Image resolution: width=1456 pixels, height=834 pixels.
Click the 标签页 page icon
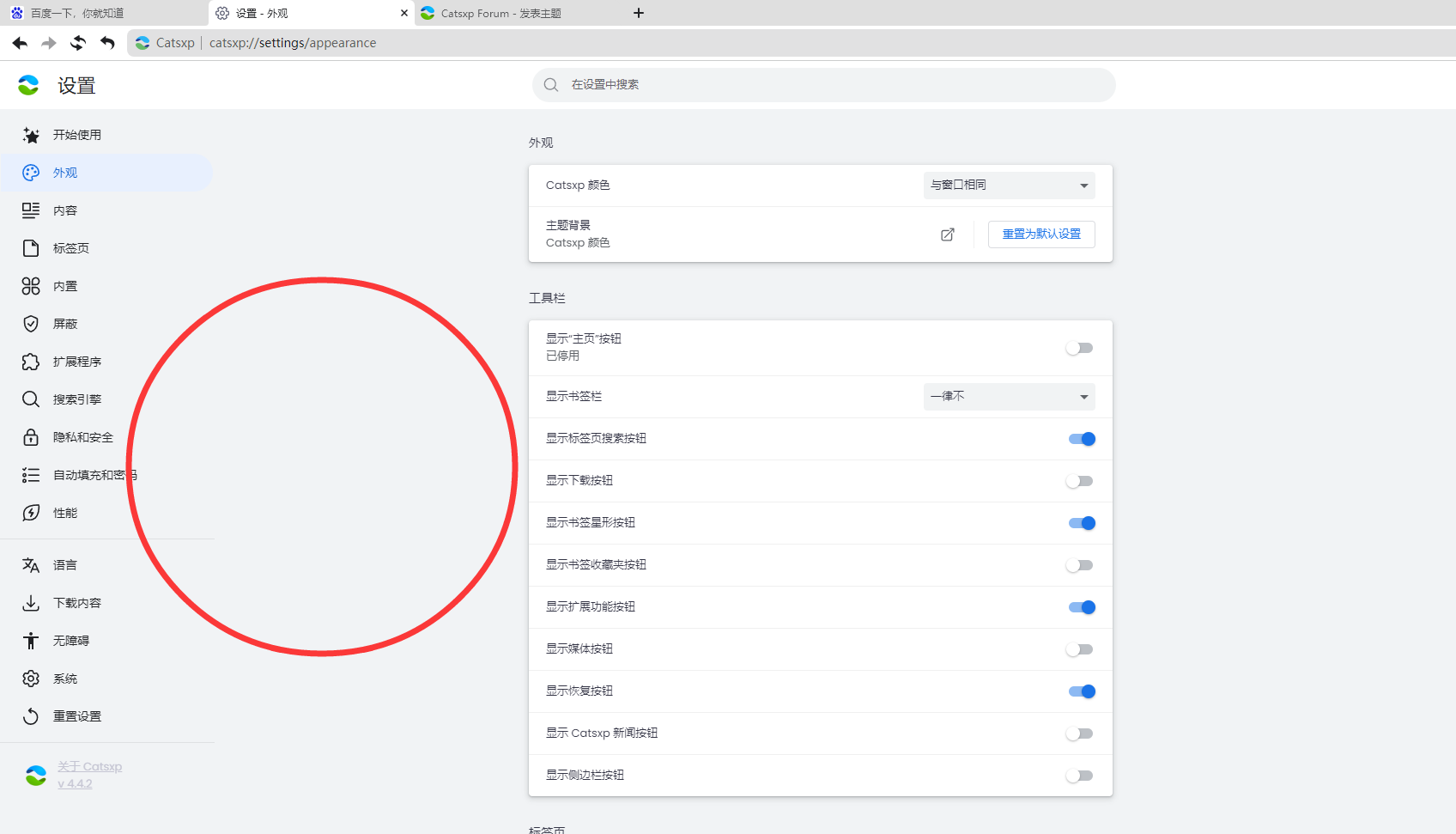(x=31, y=248)
